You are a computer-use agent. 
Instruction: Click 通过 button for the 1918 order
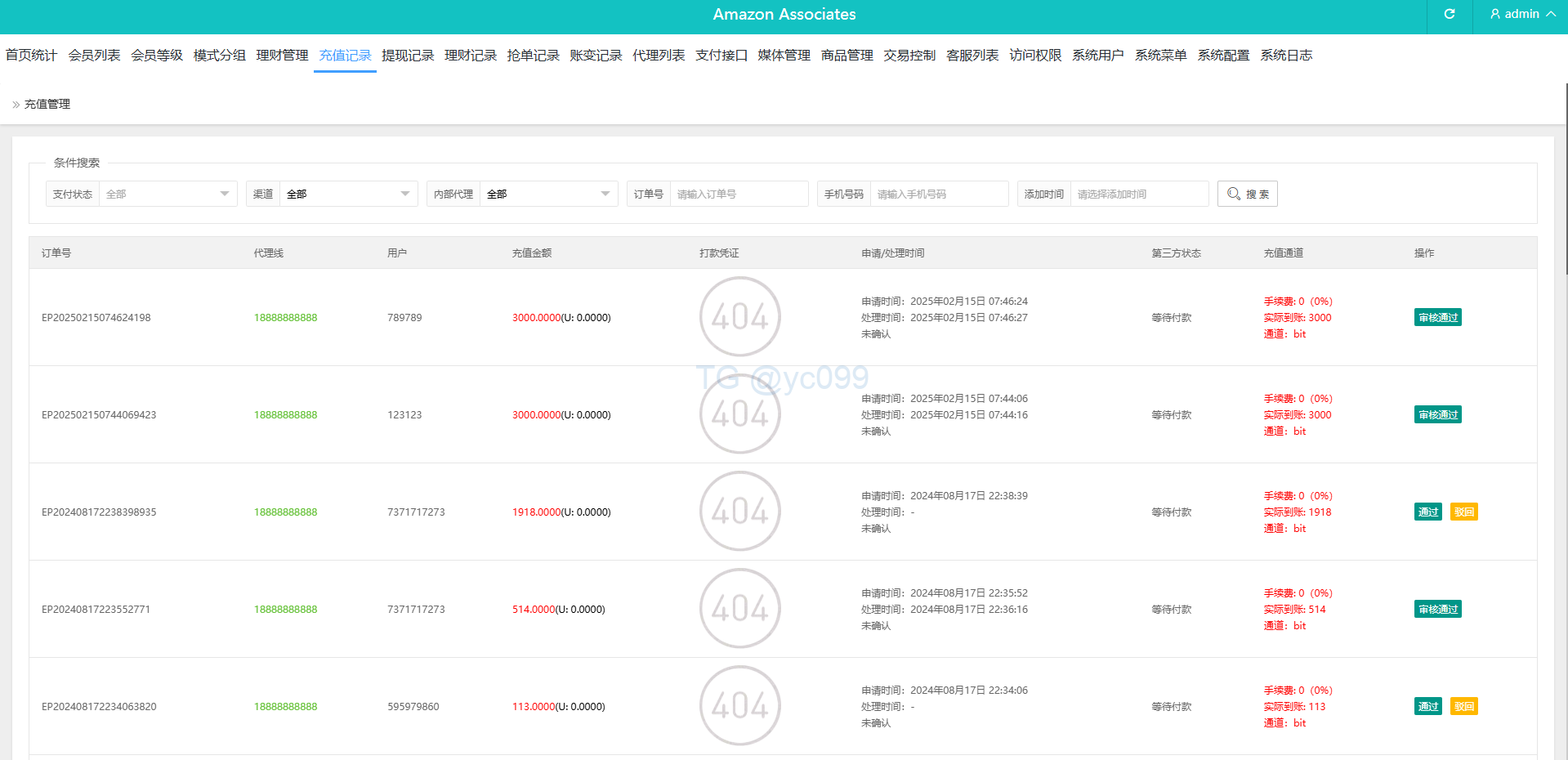pyautogui.click(x=1427, y=512)
